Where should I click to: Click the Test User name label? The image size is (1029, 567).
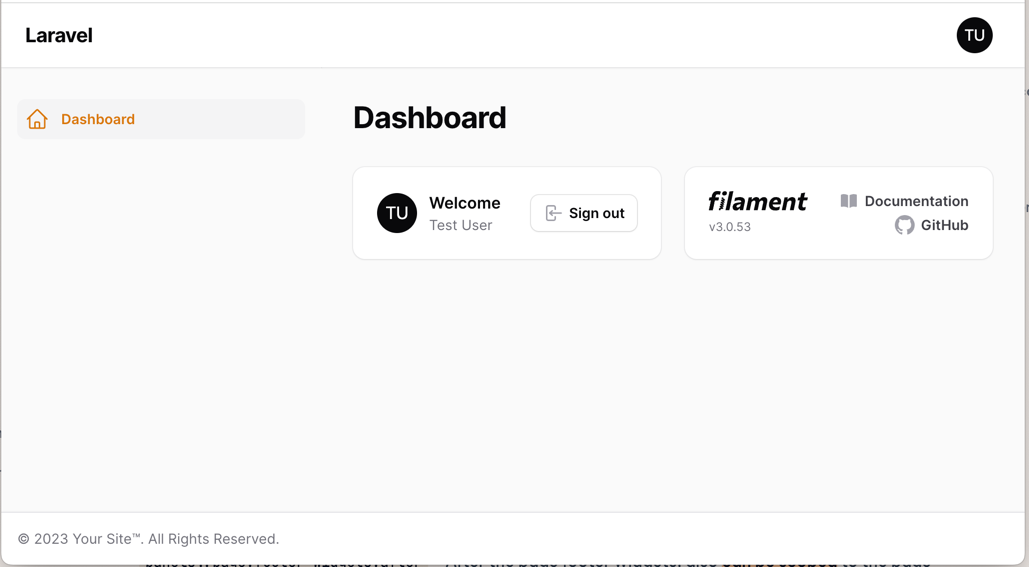pos(461,225)
